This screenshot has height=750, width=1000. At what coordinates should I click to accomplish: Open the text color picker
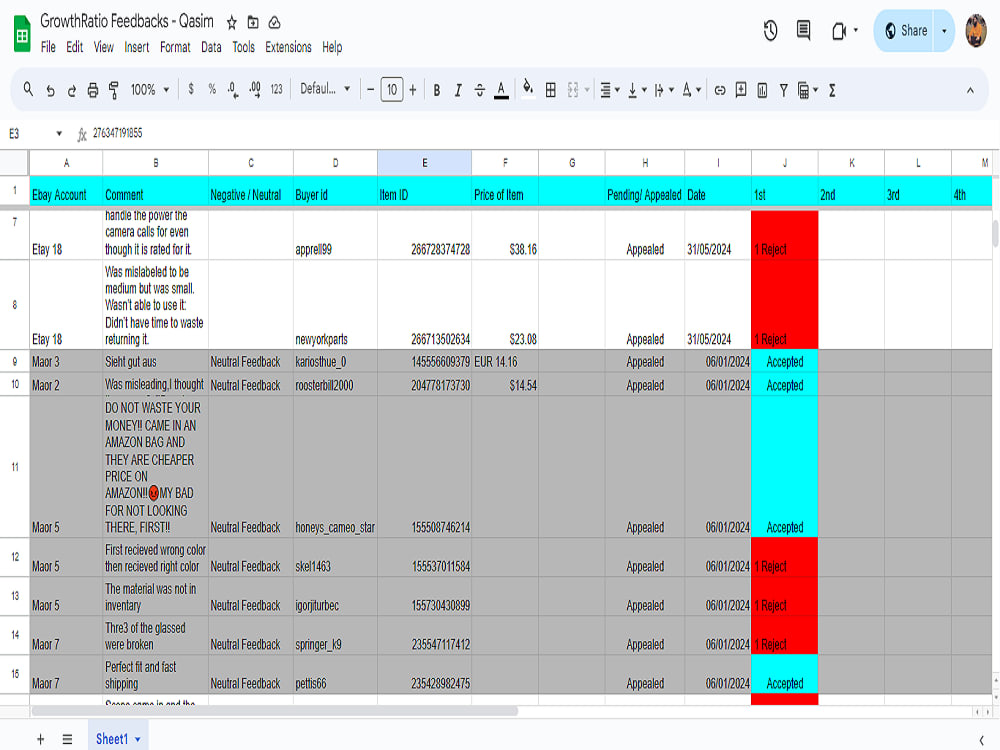tap(501, 91)
